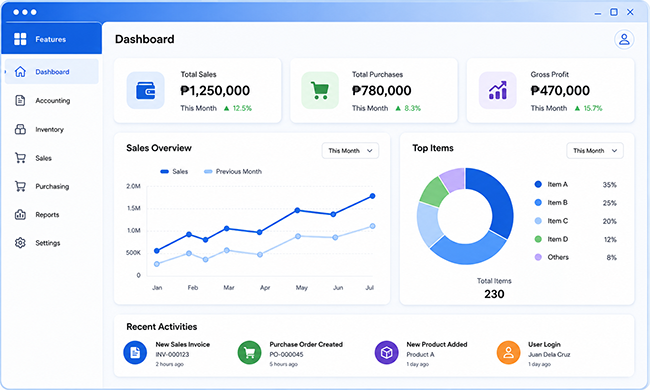
Task: Click the Total Items 230 count
Action: click(x=494, y=294)
